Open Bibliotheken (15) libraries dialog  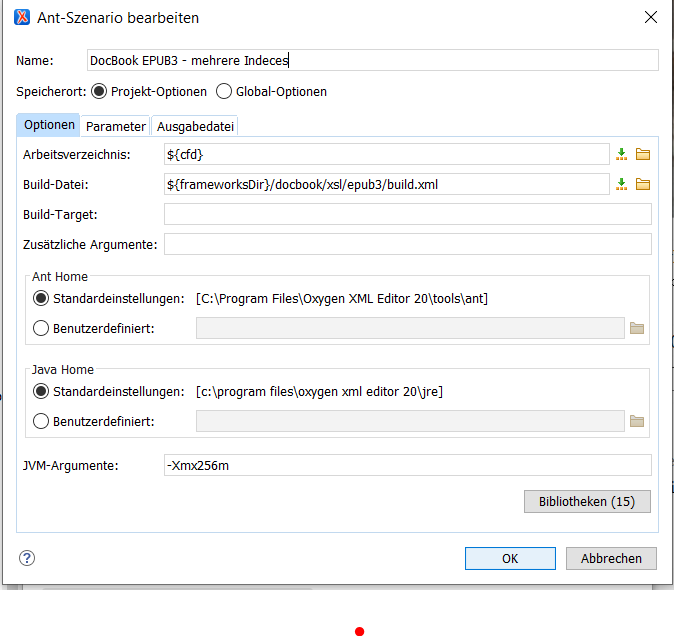tap(586, 501)
